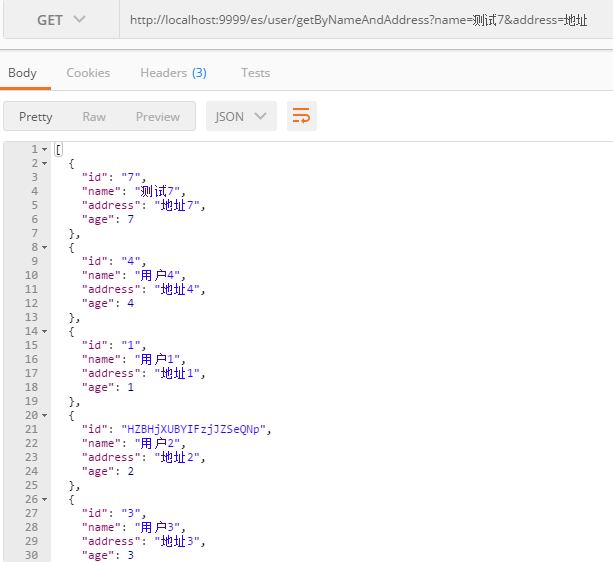
Task: Collapse the object at line 26
Action: [45, 499]
